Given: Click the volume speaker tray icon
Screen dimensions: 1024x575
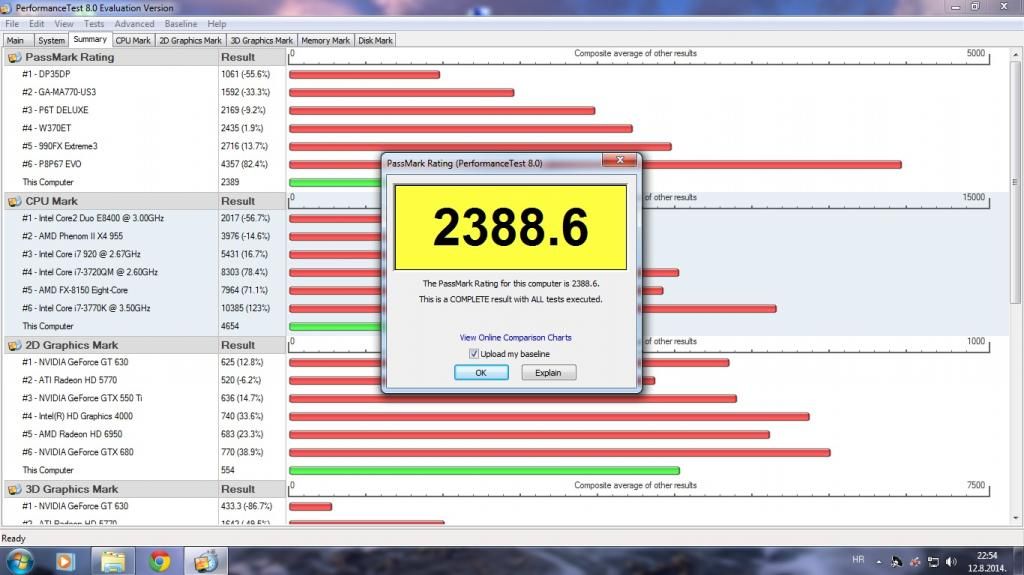Looking at the screenshot, I should 951,561.
